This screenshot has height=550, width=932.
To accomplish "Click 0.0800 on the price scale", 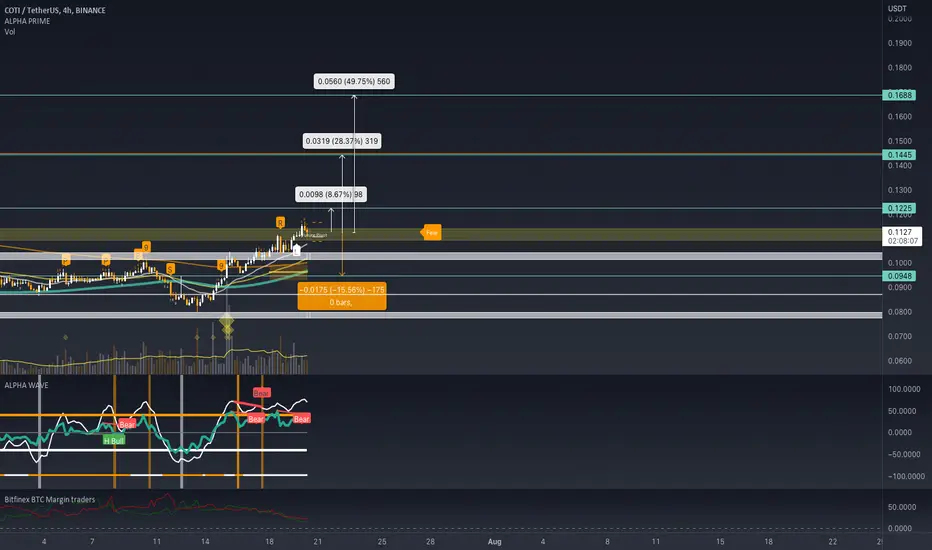I will [899, 312].
